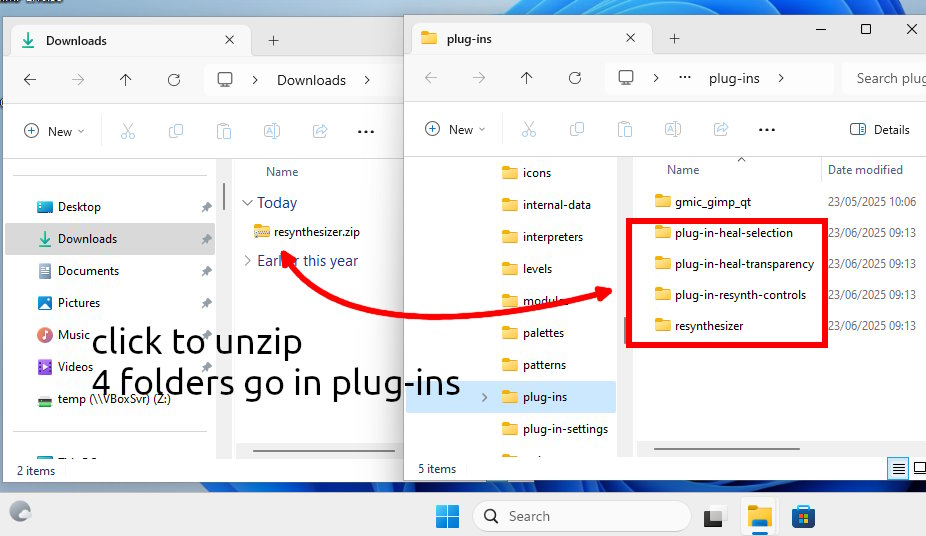926x536 pixels.
Task: Click the This PC icon in Downloads address bar
Action: click(225, 80)
